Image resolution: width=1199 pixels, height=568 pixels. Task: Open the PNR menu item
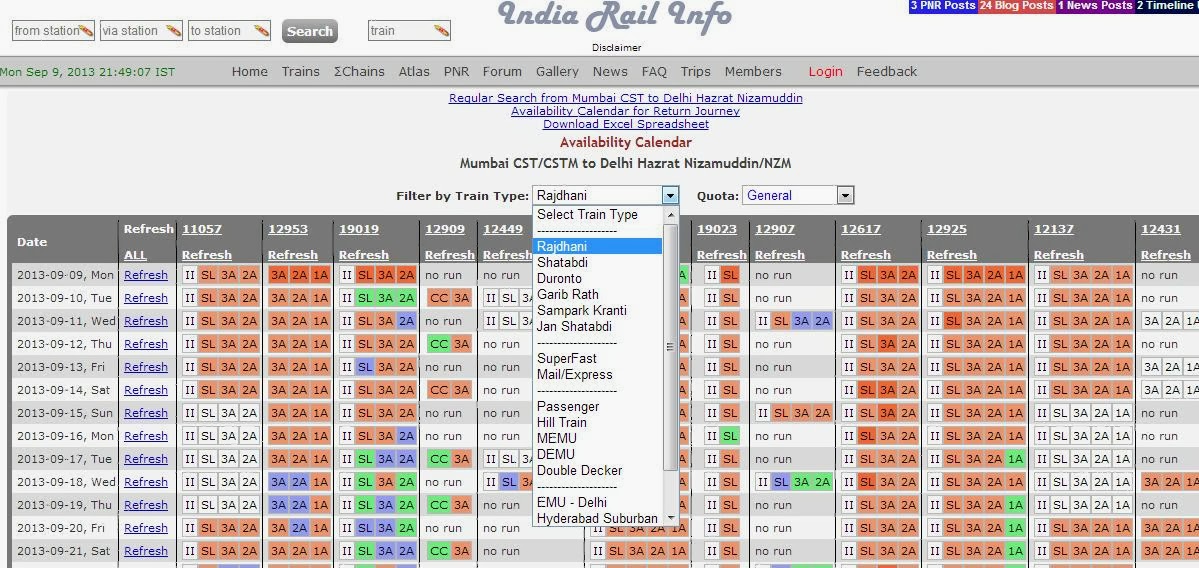457,71
